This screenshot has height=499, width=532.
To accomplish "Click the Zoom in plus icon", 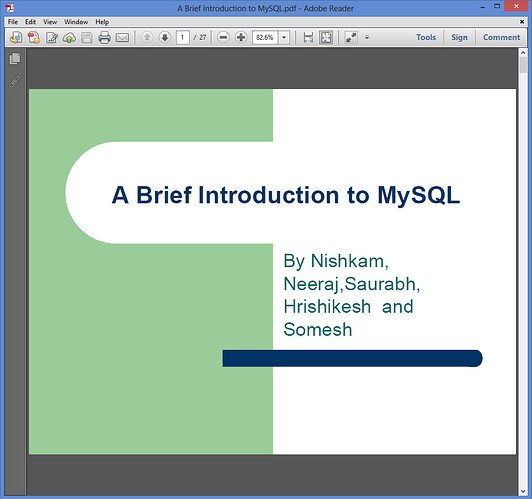I will coord(241,37).
